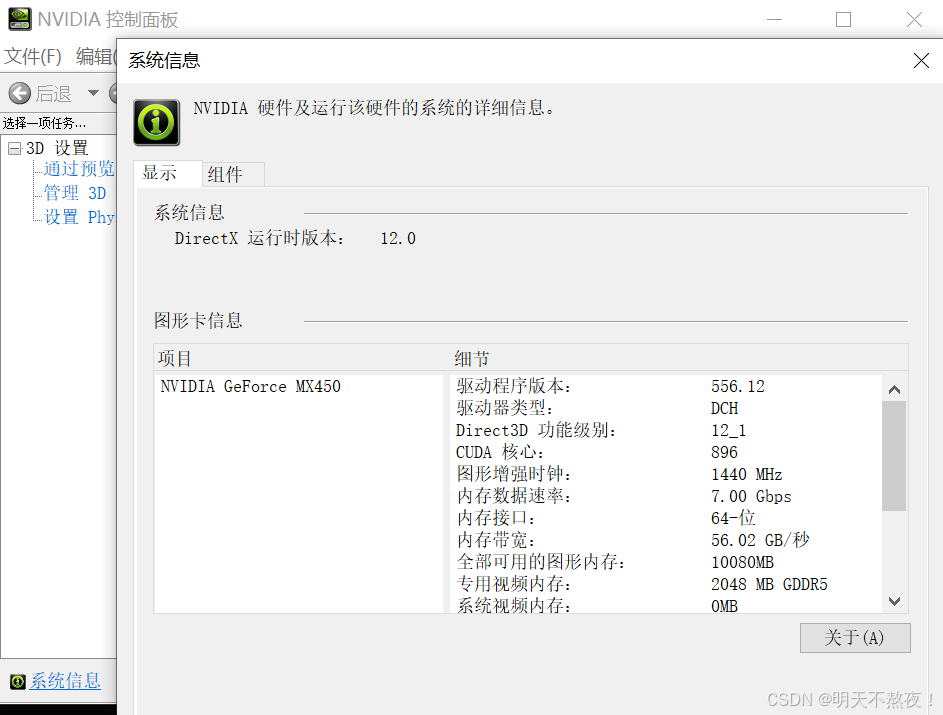The image size is (943, 715).
Task: Minimize the NVIDIA 控制面板 window
Action: pos(775,20)
